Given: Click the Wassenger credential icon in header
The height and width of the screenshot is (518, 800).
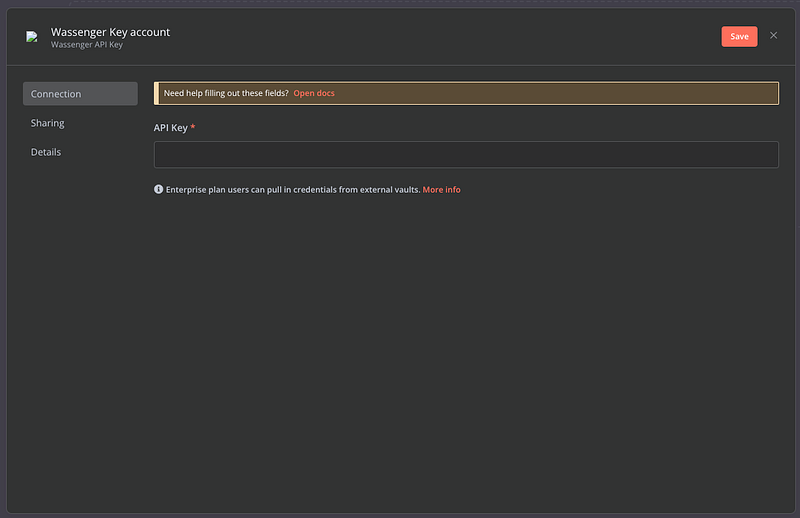Looking at the screenshot, I should pos(32,37).
